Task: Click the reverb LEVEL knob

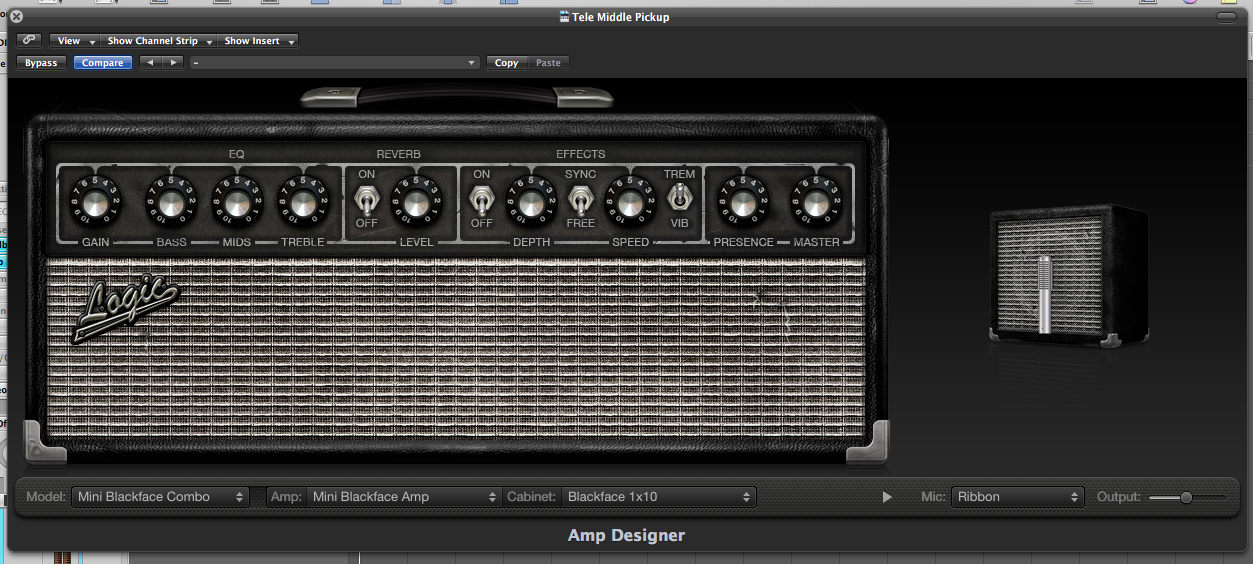Action: (x=417, y=204)
